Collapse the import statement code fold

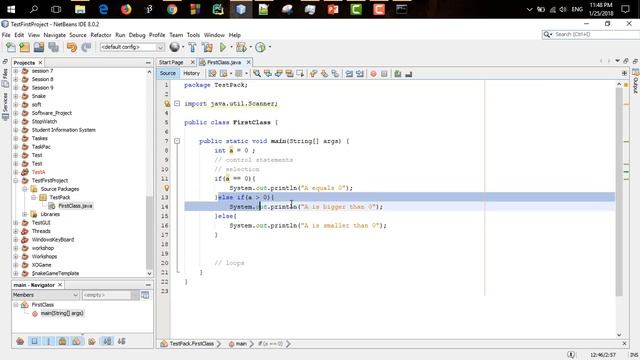pos(177,104)
